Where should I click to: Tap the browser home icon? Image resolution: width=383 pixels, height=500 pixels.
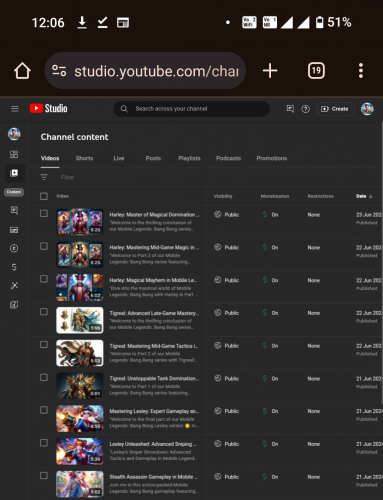22,71
